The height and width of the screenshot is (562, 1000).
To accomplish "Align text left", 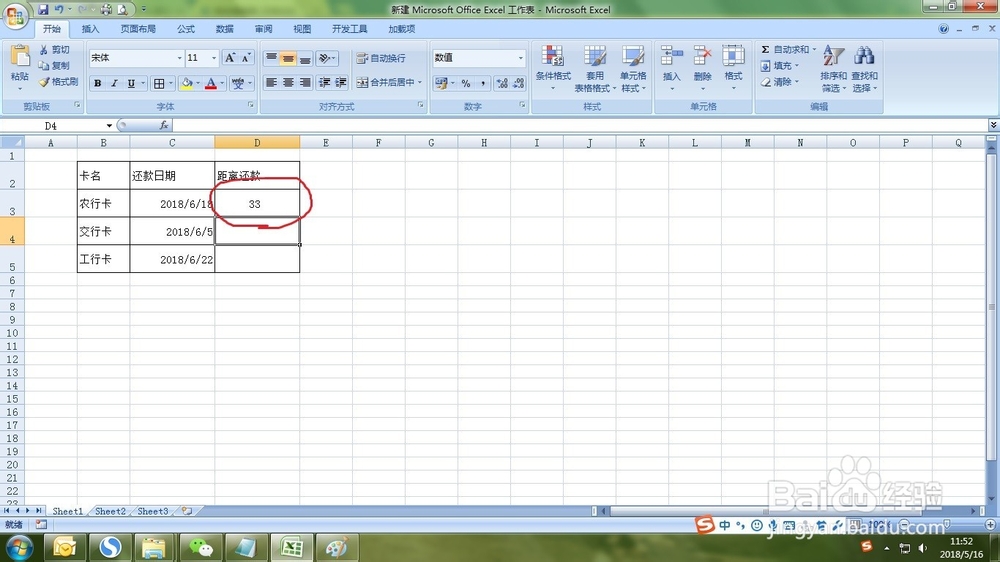I will pos(271,82).
